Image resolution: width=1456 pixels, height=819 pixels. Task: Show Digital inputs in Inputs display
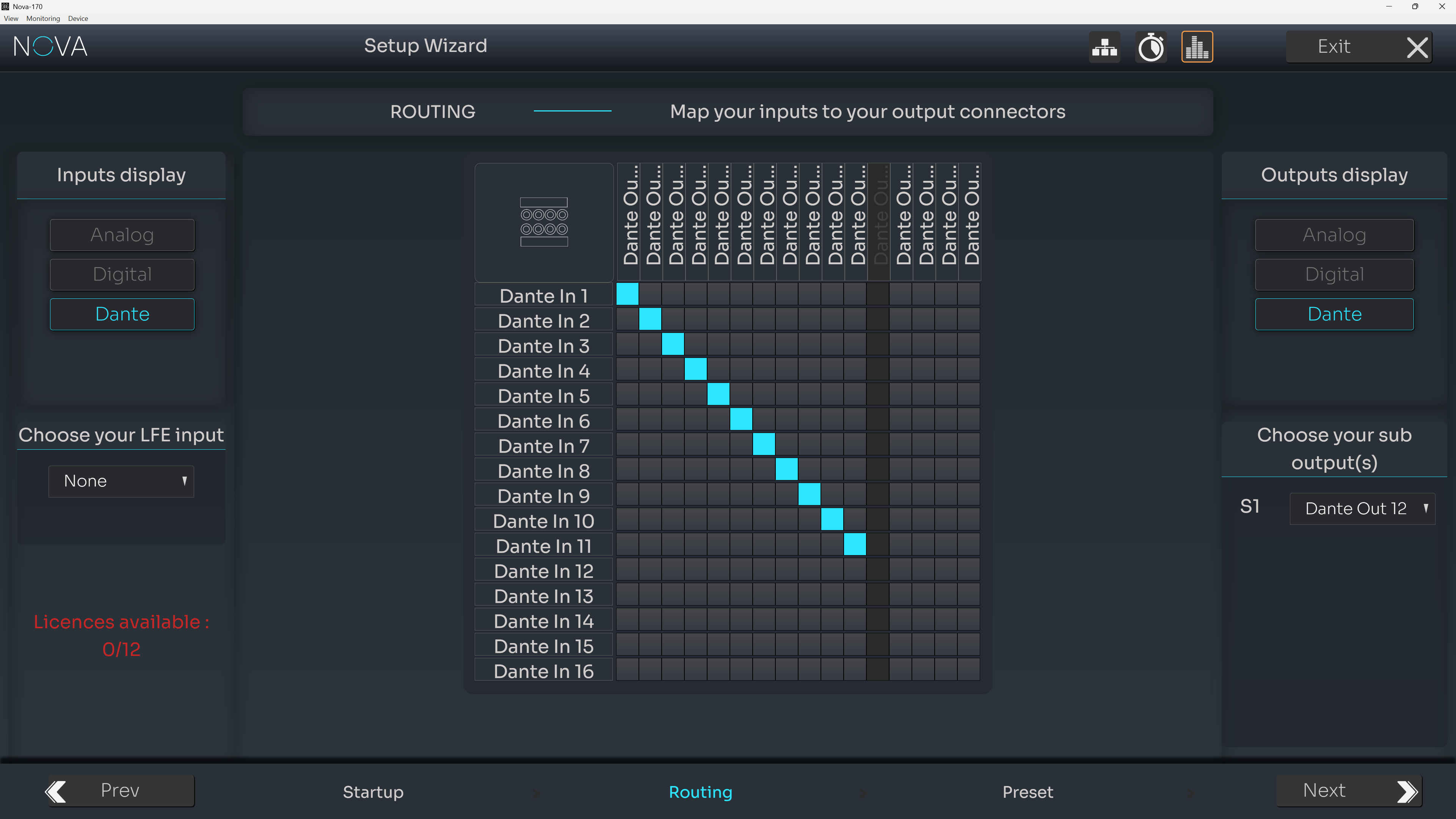tap(122, 274)
